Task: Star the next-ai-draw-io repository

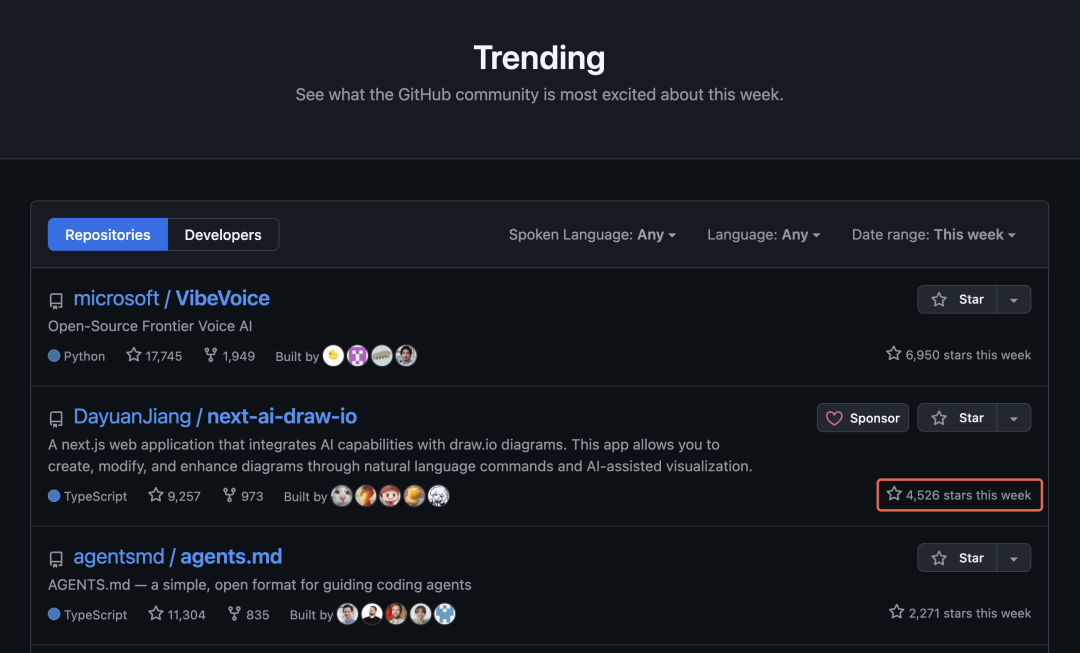Action: click(957, 418)
